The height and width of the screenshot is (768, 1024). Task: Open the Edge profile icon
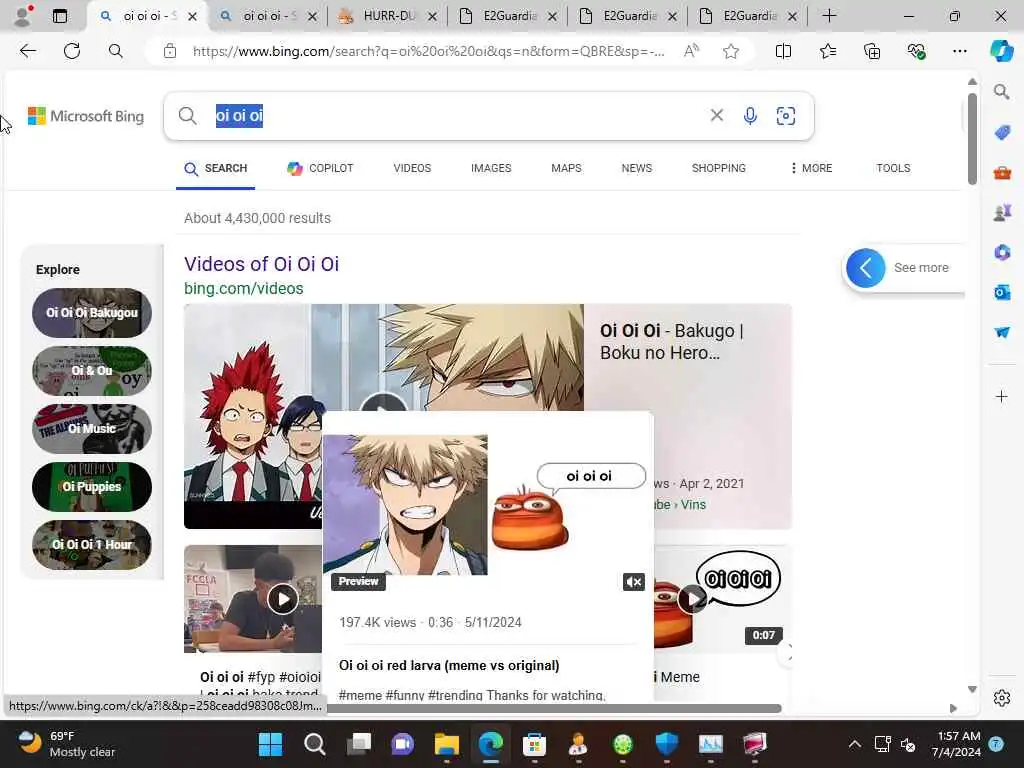coord(23,16)
